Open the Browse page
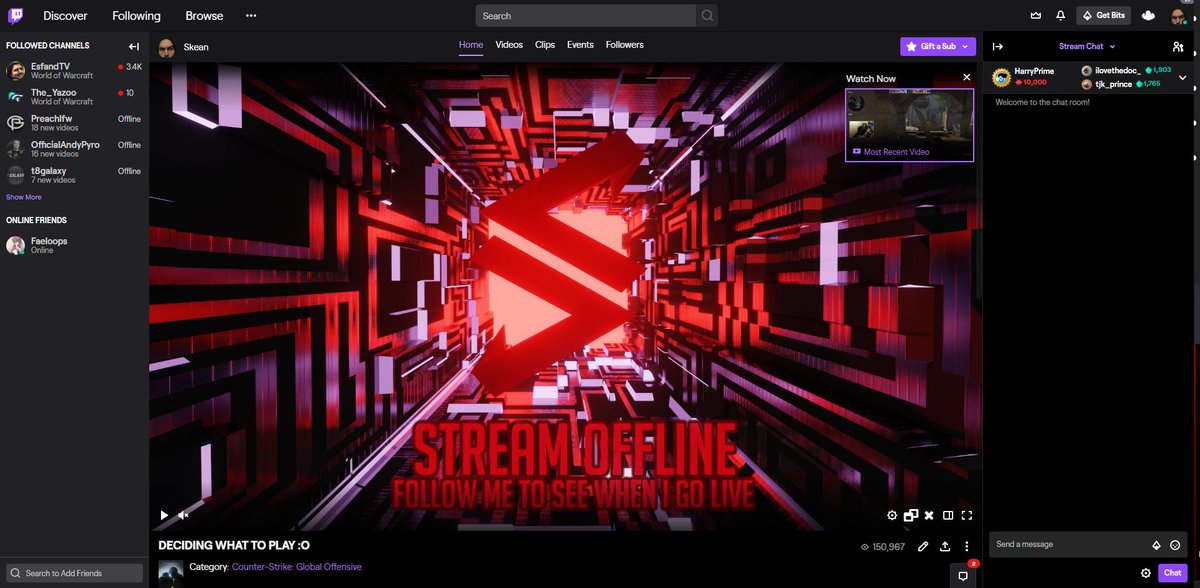This screenshot has height=588, width=1200. pyautogui.click(x=204, y=16)
